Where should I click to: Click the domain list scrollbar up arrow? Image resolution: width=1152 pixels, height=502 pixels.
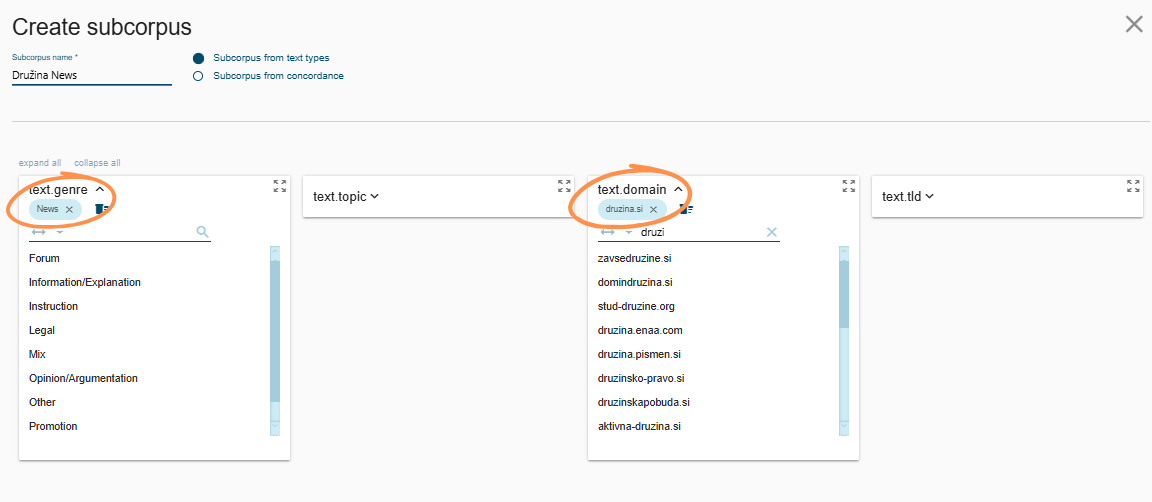click(x=843, y=251)
